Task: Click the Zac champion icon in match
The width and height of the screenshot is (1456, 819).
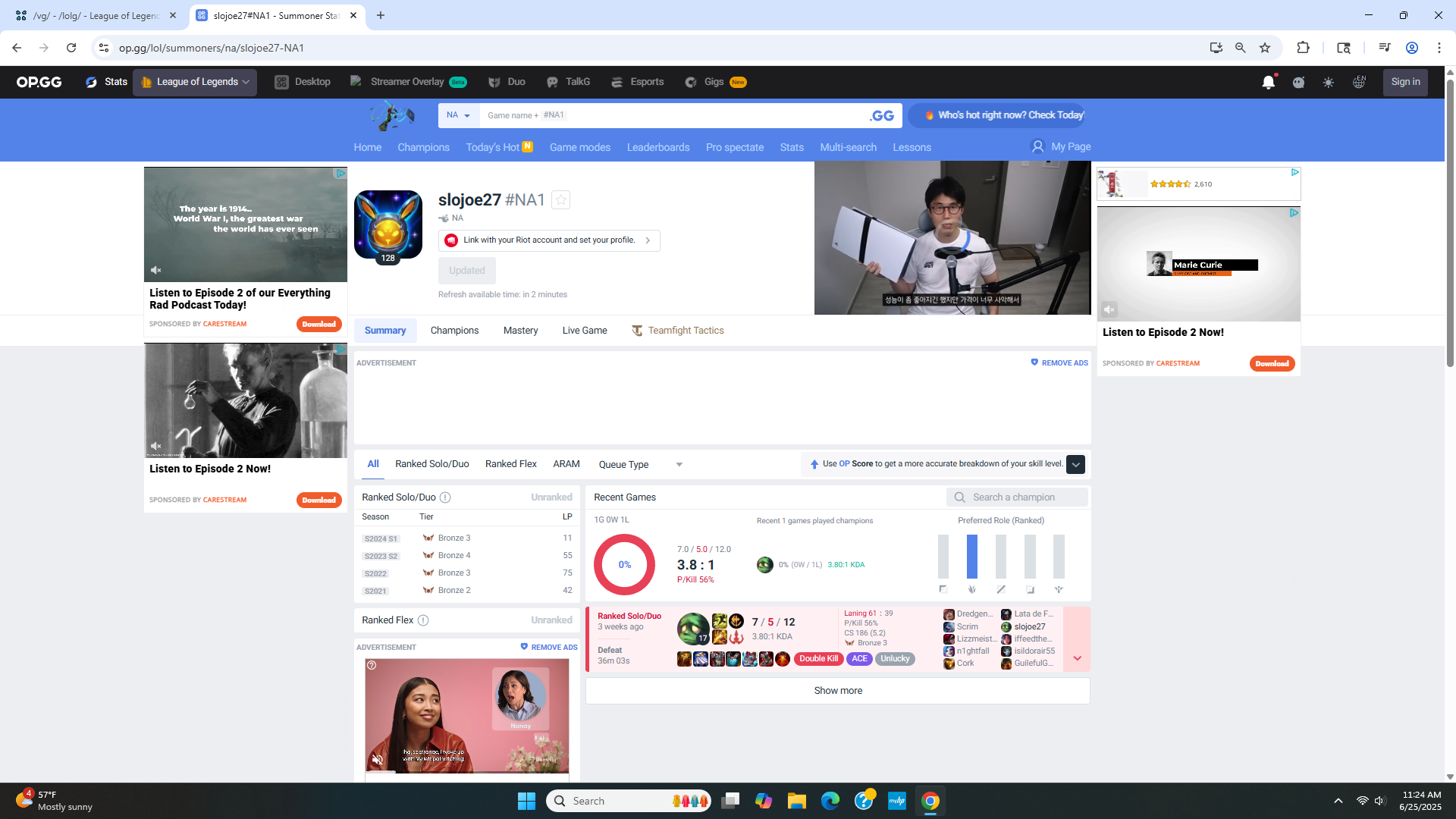Action: click(x=693, y=629)
